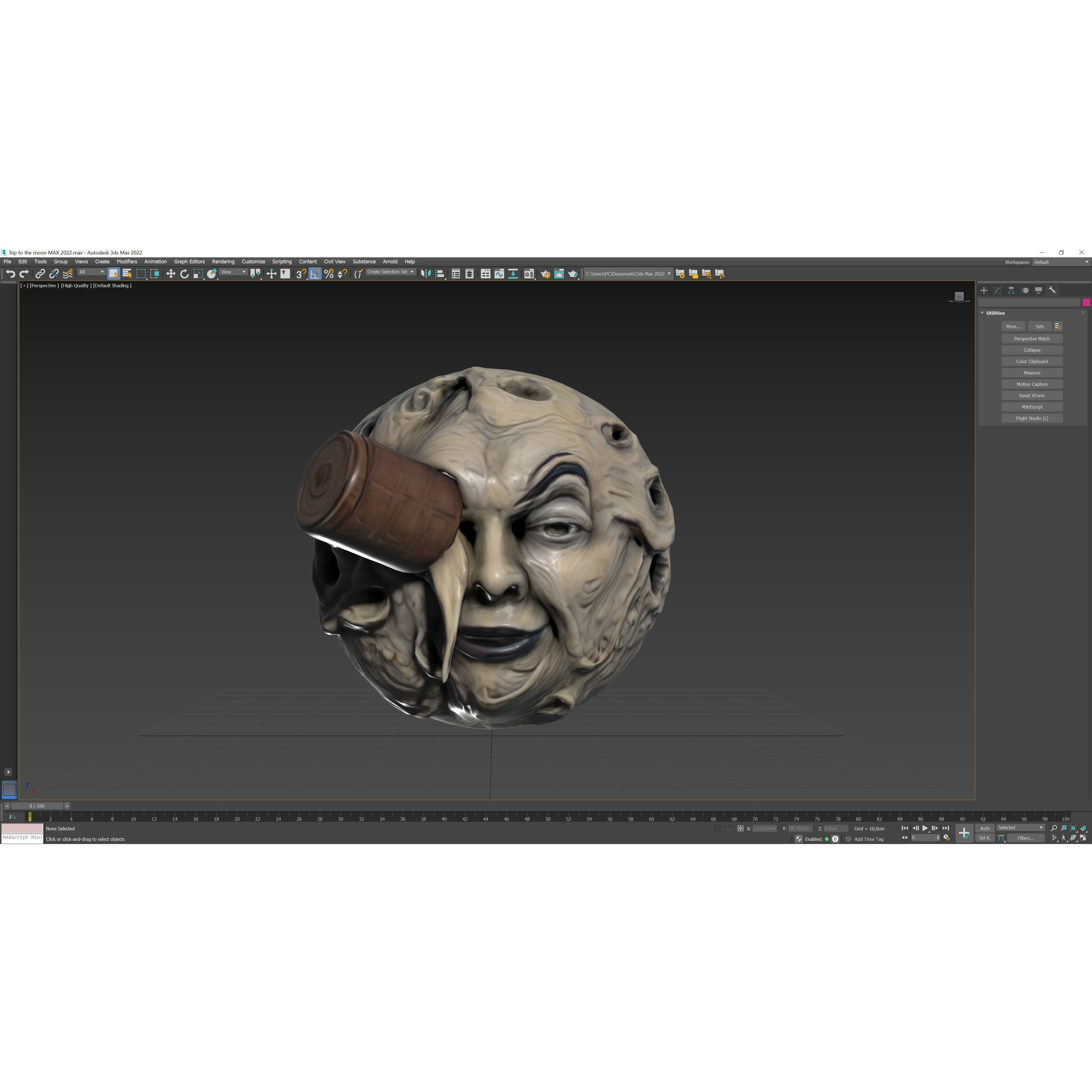Screen dimensions: 1092x1092
Task: Click the Layer Explorer icon
Action: tap(470, 274)
